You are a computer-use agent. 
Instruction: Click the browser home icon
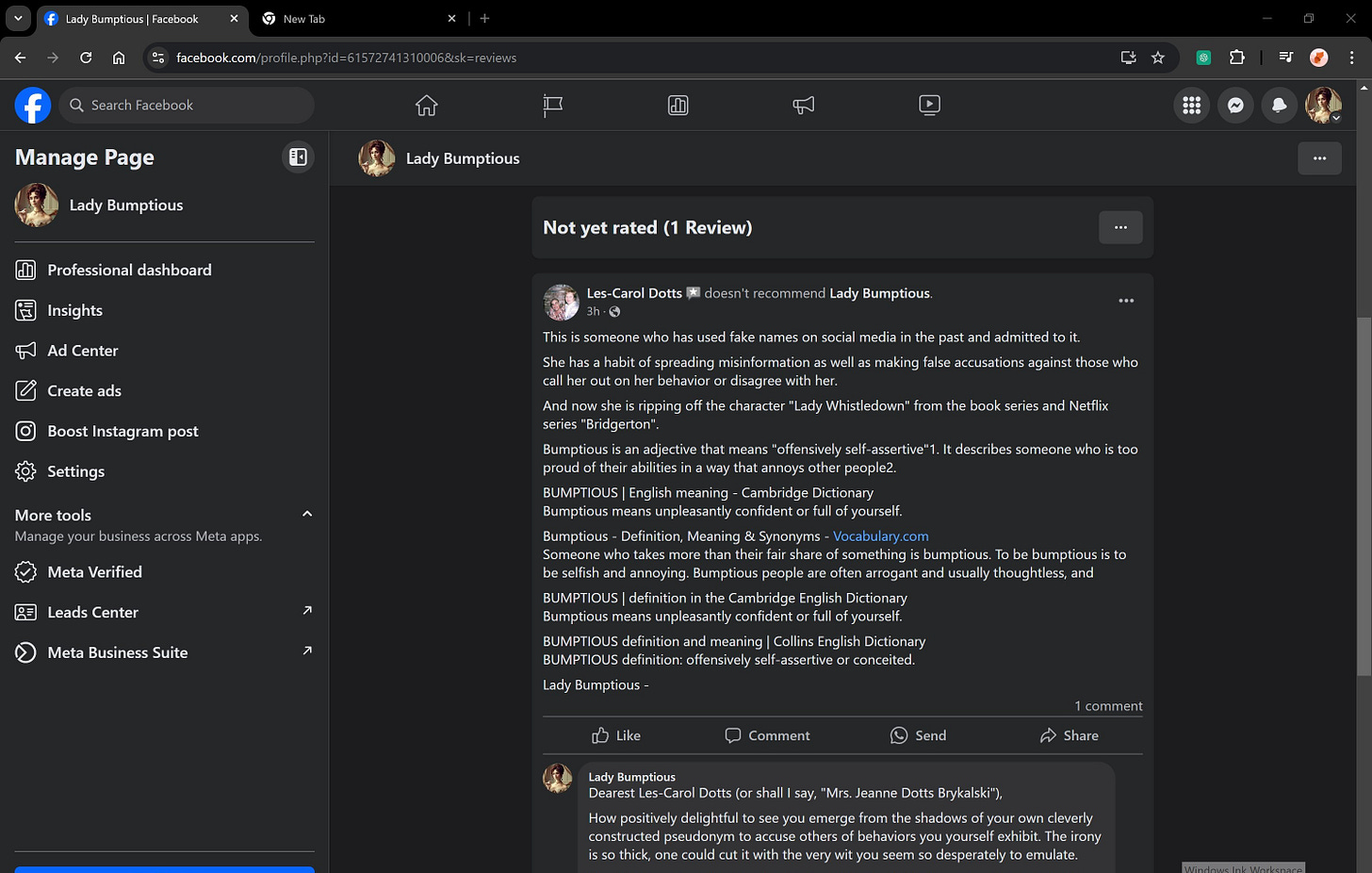point(119,58)
